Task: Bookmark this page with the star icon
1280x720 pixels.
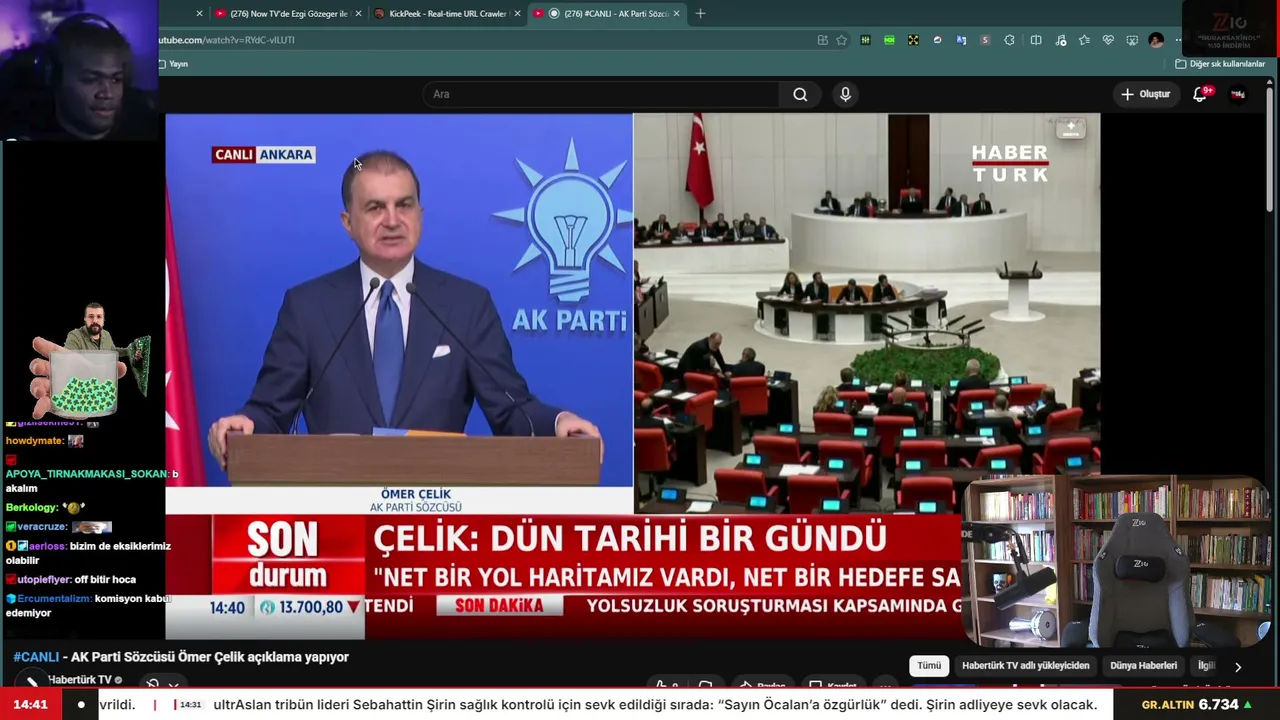Action: [x=841, y=40]
